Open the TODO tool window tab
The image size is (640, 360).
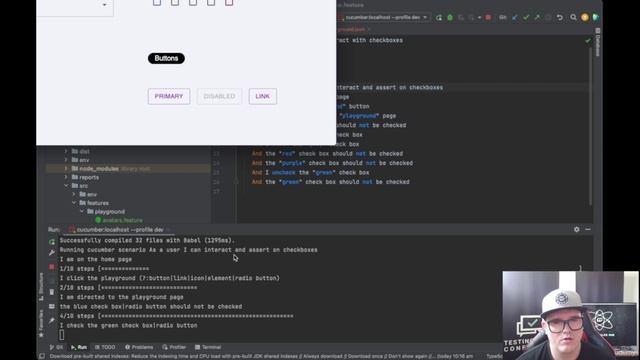point(105,347)
